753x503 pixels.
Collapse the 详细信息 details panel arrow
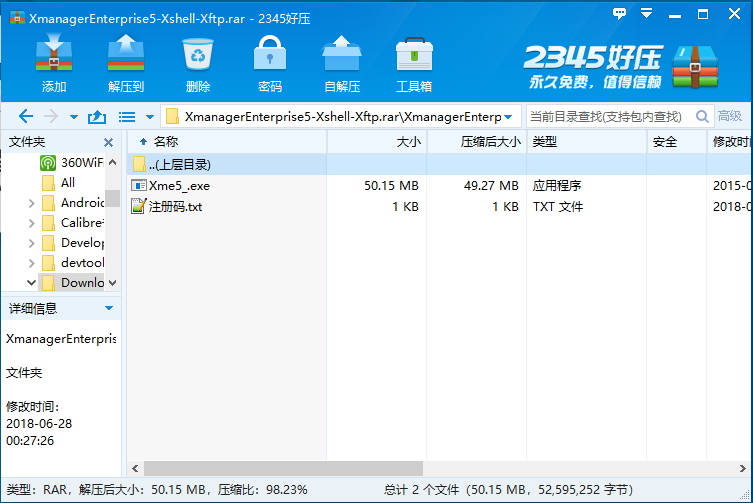tap(109, 308)
